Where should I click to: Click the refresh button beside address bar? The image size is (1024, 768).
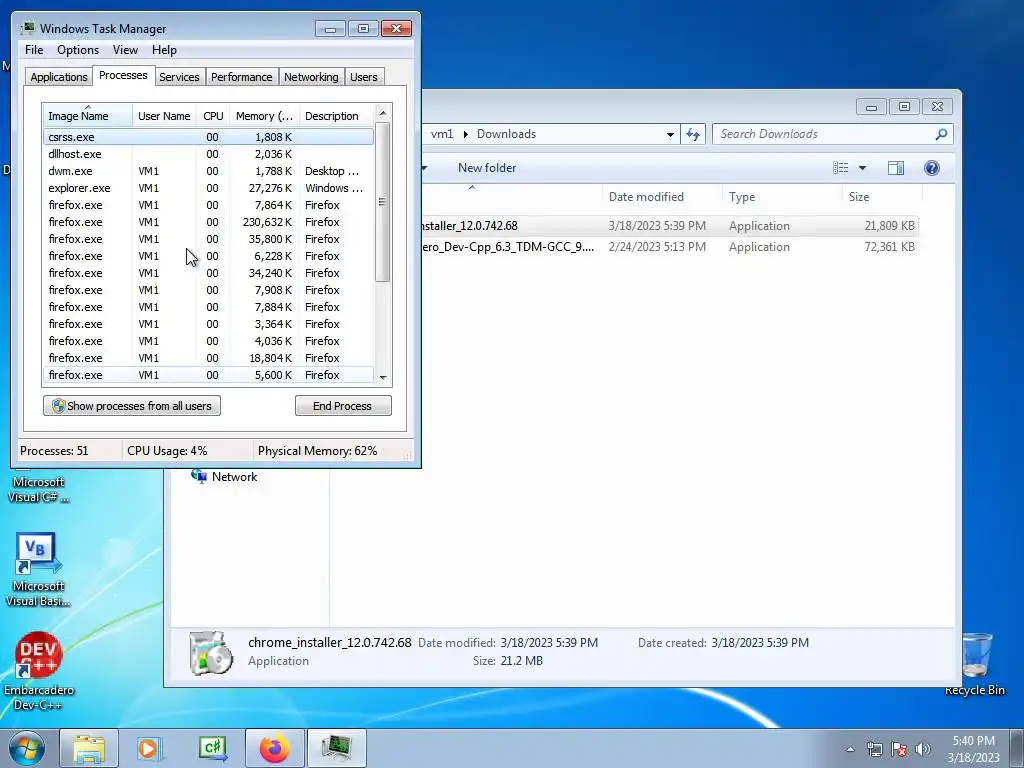pos(693,135)
